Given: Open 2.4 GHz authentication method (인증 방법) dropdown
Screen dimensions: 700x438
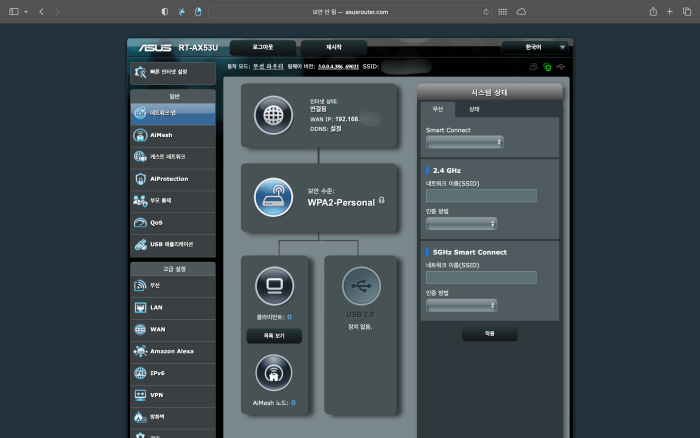Looking at the screenshot, I should [461, 223].
